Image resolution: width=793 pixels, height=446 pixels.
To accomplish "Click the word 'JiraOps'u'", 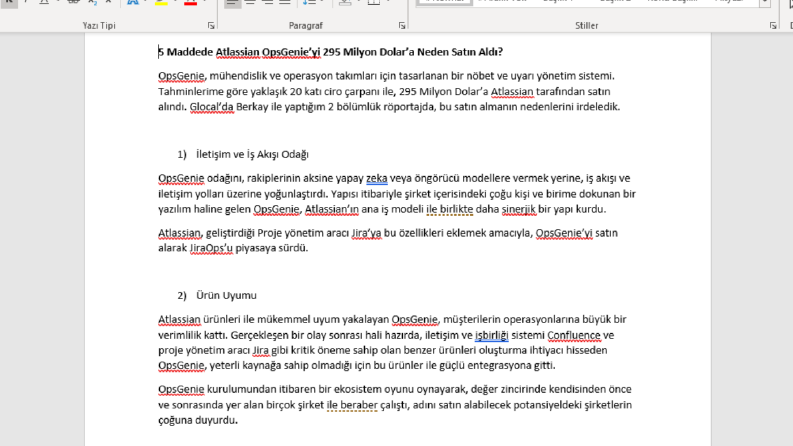I will coord(211,248).
